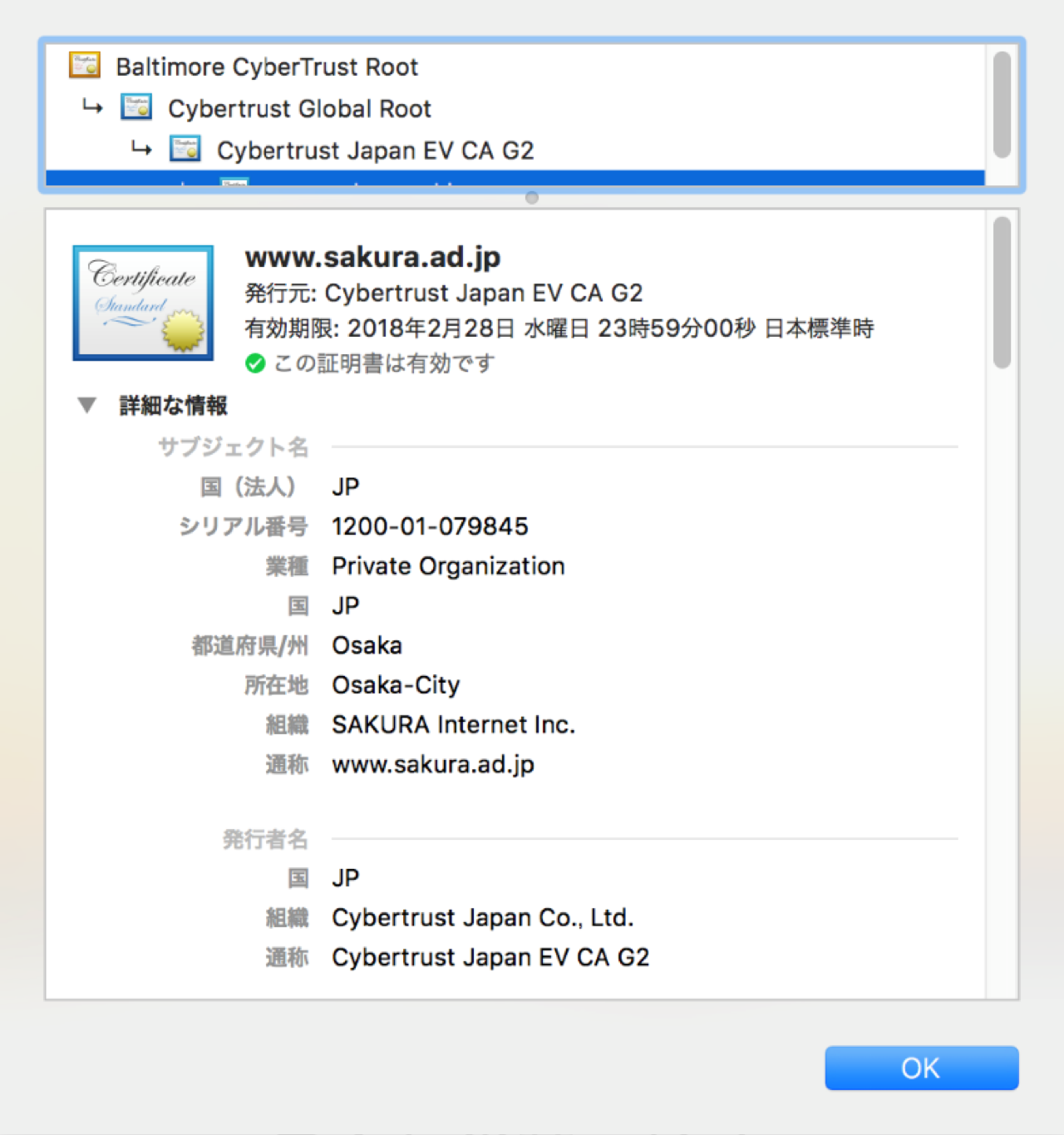This screenshot has height=1135, width=1064.
Task: Click the Cybertrust Japan Co., Ltd. value
Action: coord(483,918)
